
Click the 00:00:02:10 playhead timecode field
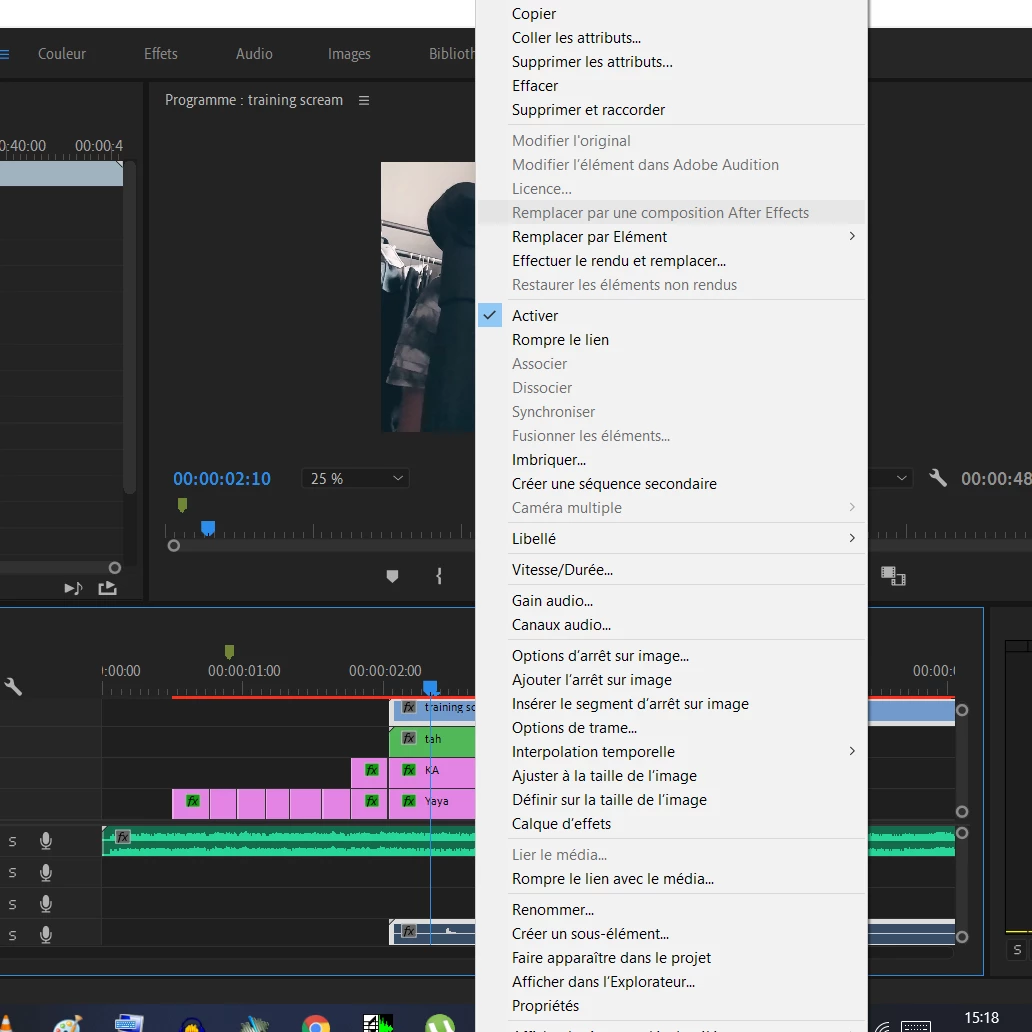pyautogui.click(x=222, y=478)
